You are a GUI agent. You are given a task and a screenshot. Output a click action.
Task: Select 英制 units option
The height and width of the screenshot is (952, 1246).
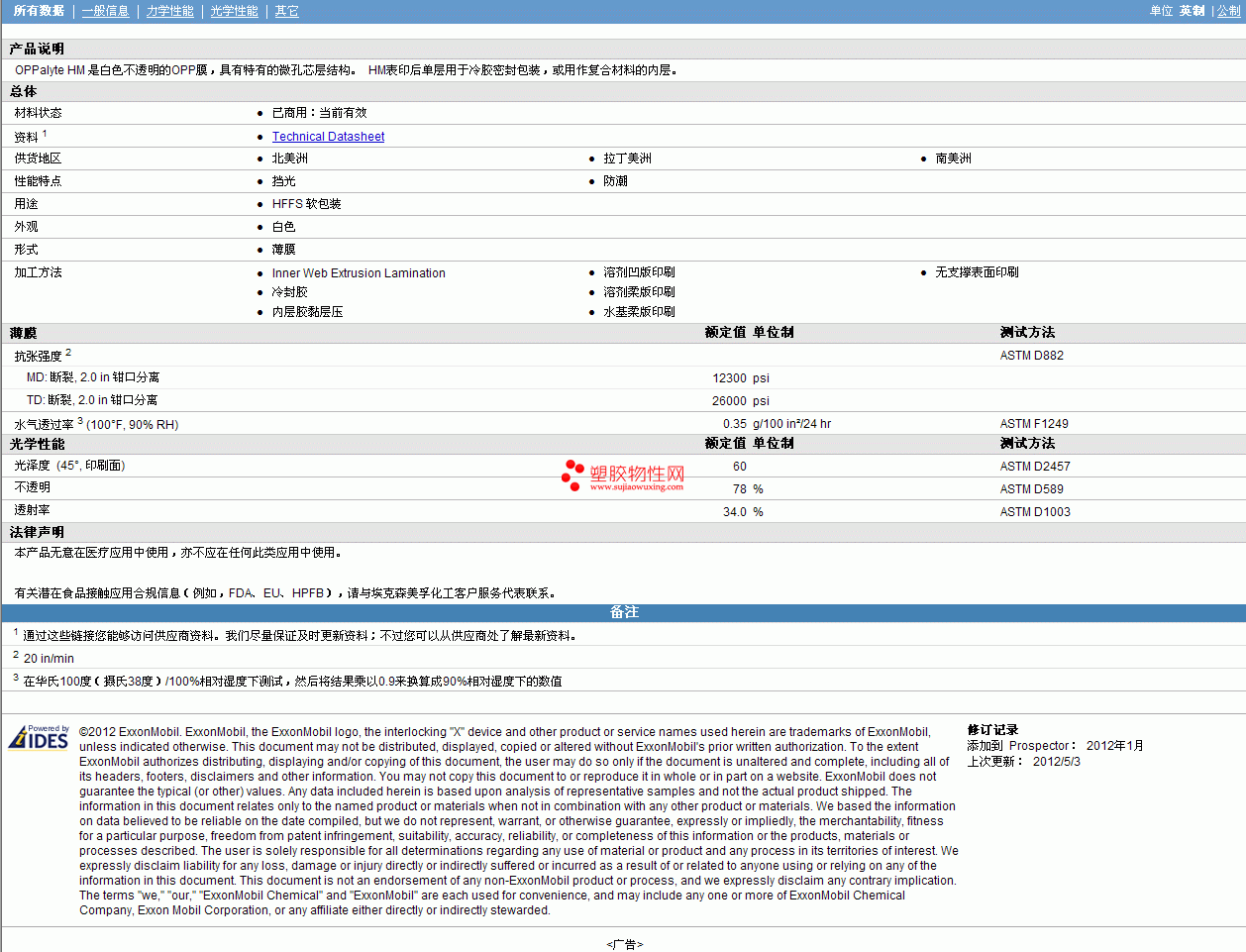tap(1193, 11)
